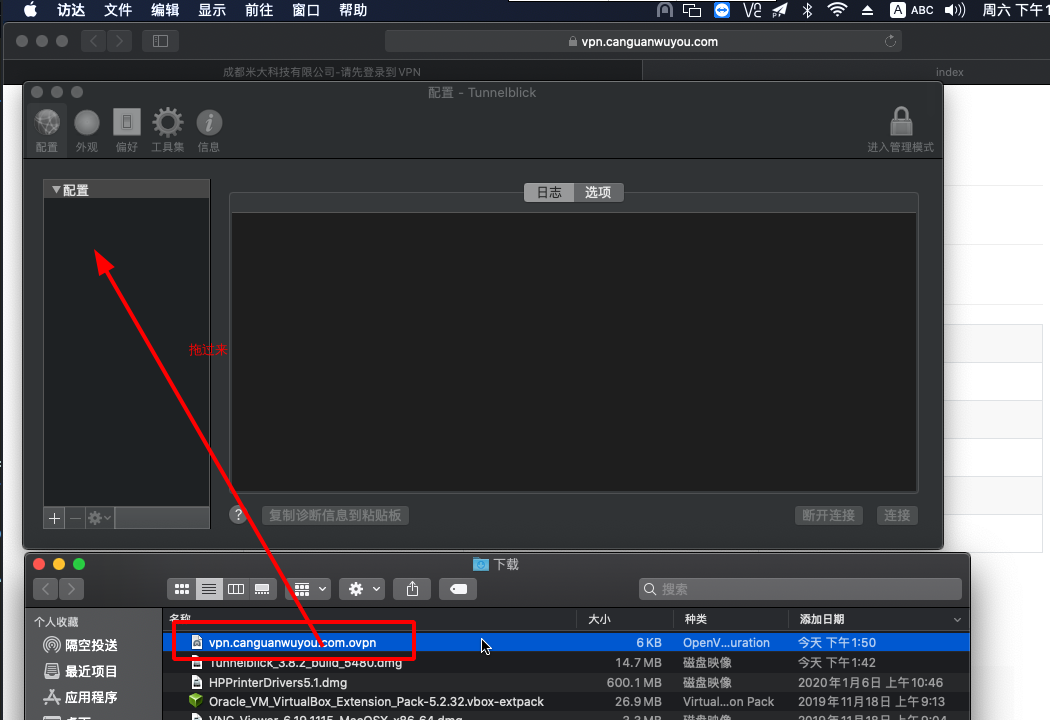Open the 工具集 utilities gear panel

tap(167, 131)
